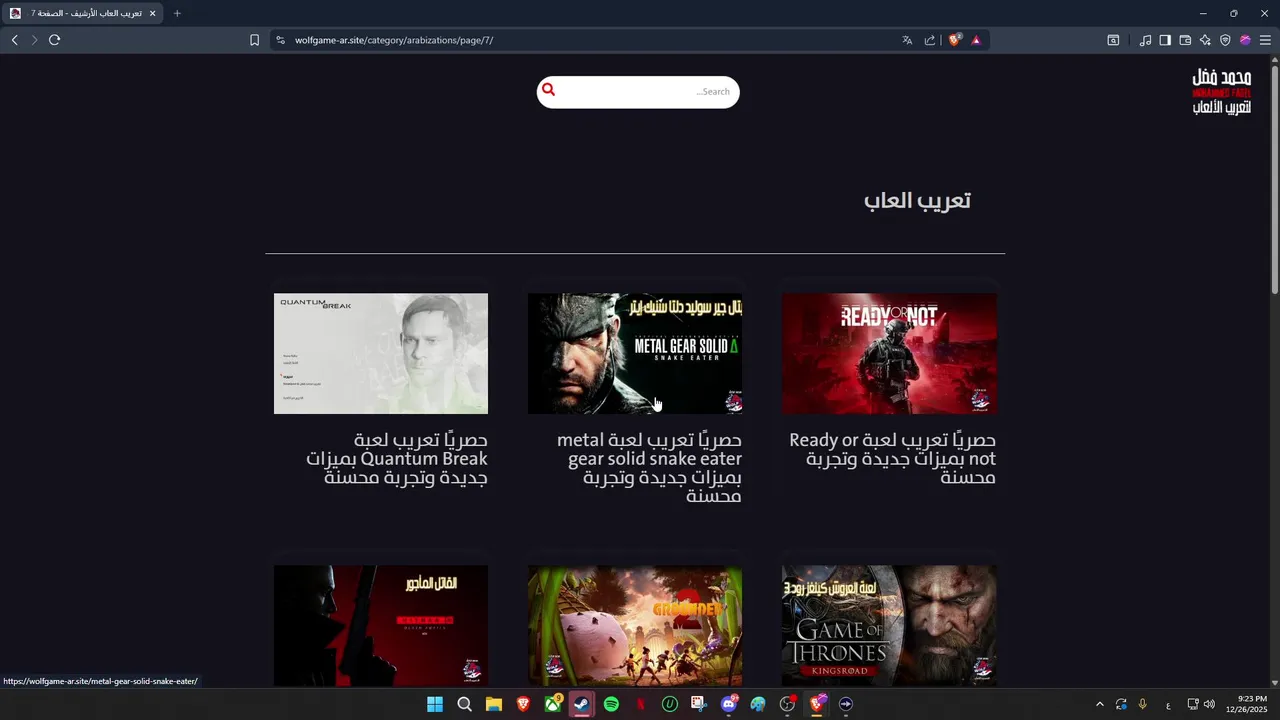The image size is (1280, 720).
Task: Open the Quantum Break article title link
Action: click(397, 459)
